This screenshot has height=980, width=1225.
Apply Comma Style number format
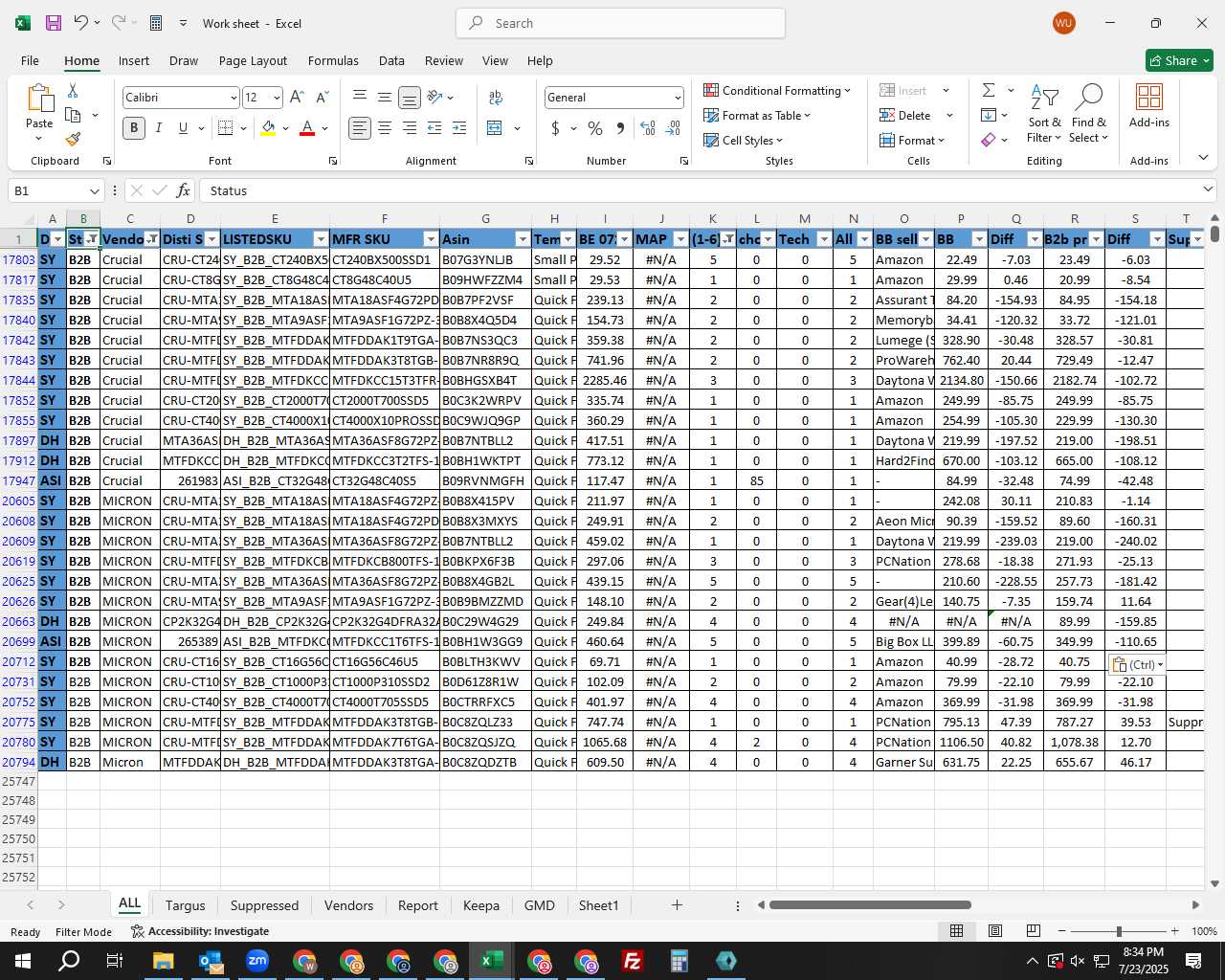pos(620,128)
